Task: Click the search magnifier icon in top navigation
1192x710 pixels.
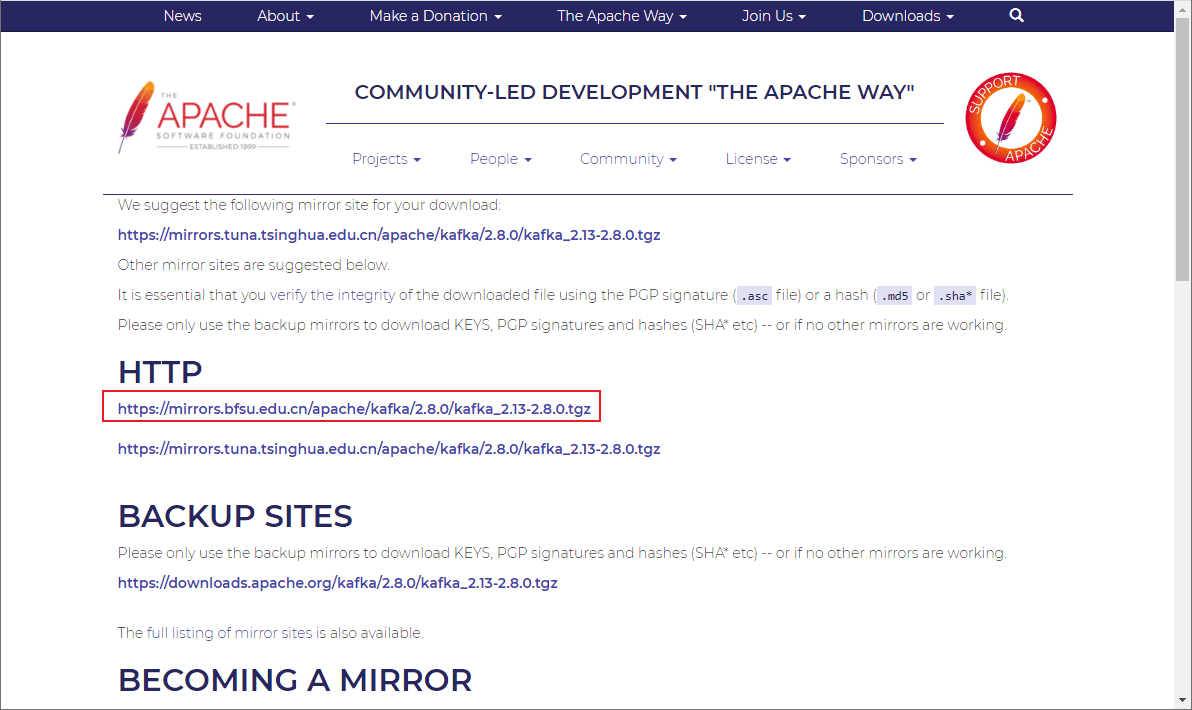Action: point(1016,15)
